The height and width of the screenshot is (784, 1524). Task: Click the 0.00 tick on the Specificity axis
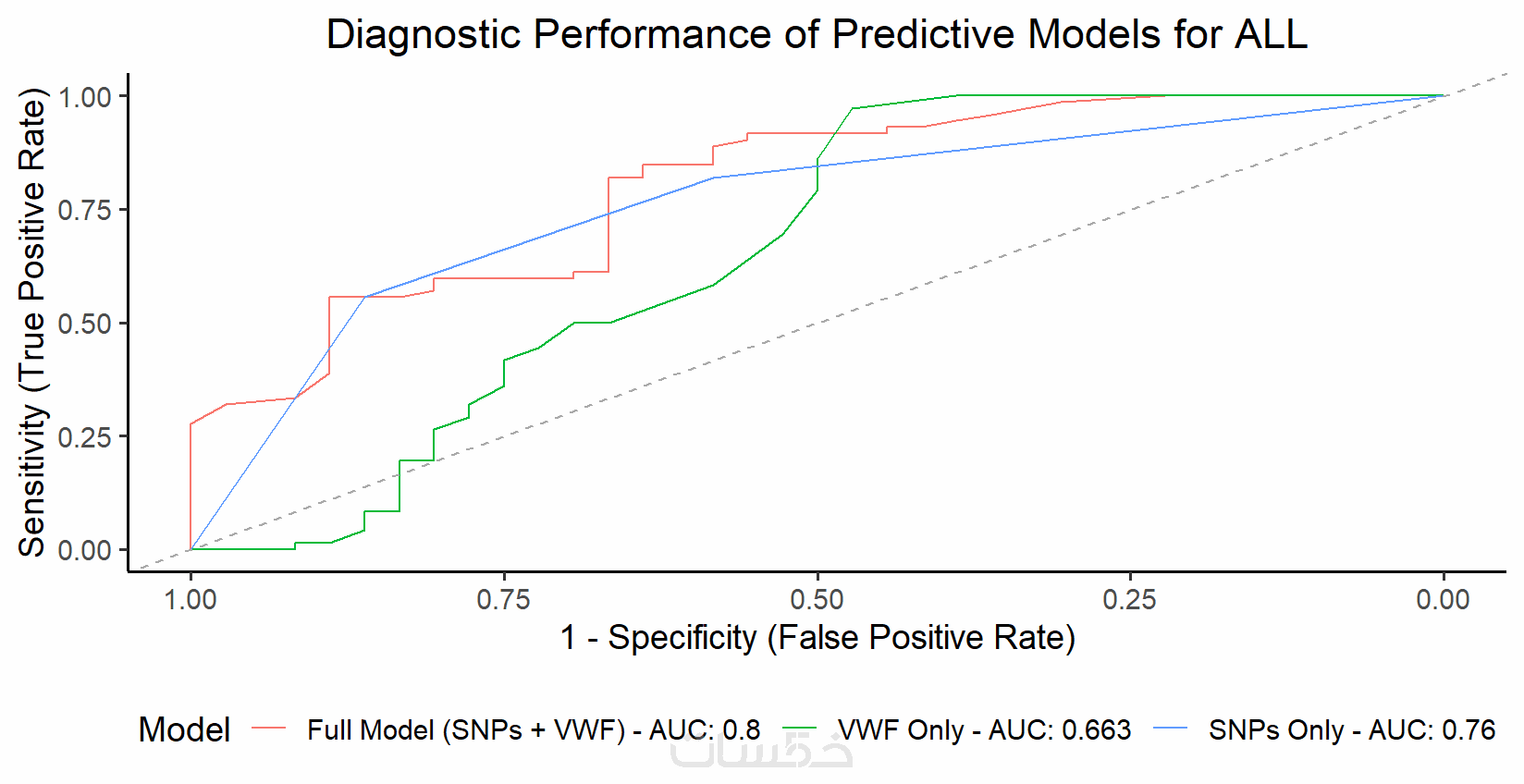pyautogui.click(x=1443, y=600)
